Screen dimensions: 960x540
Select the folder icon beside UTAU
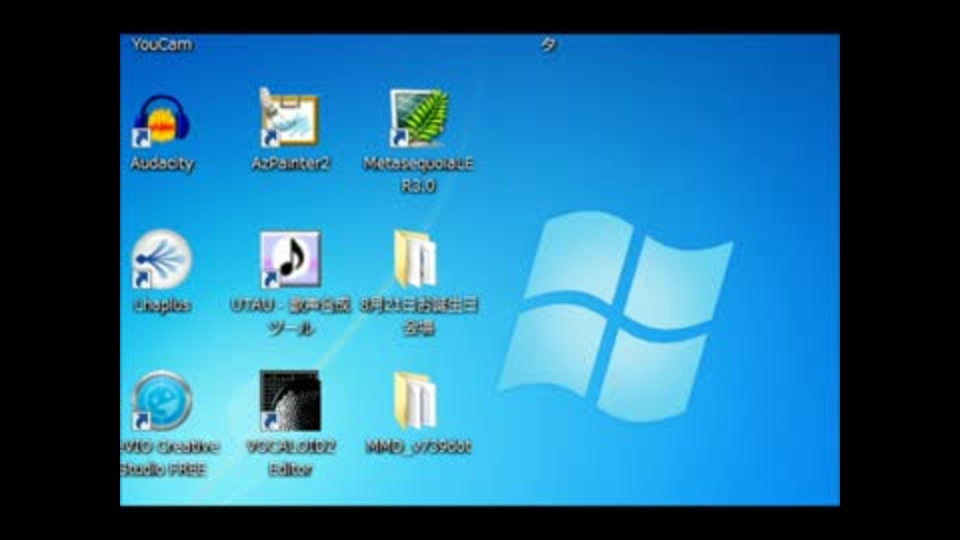[414, 259]
